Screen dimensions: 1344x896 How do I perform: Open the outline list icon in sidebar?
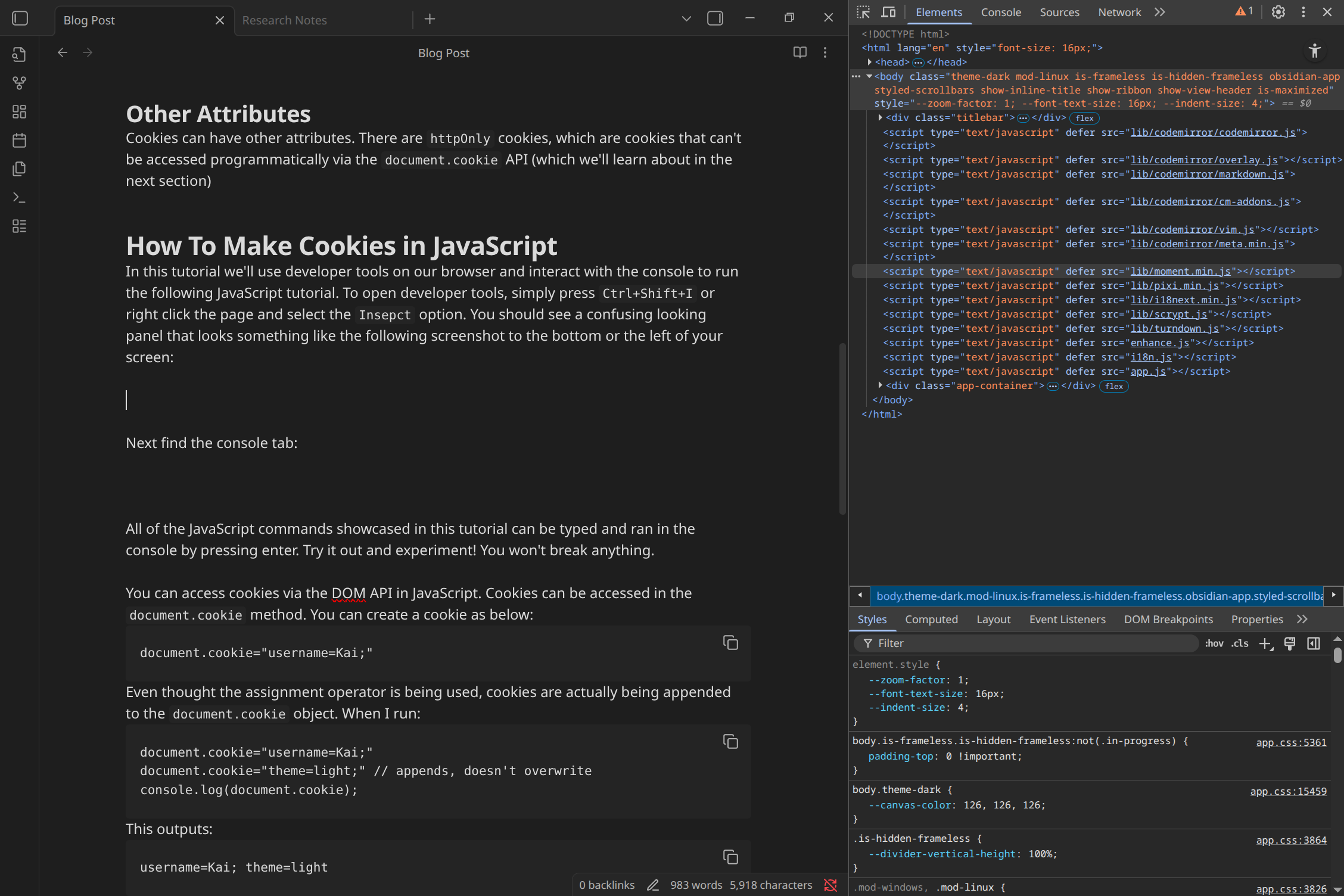[19, 226]
